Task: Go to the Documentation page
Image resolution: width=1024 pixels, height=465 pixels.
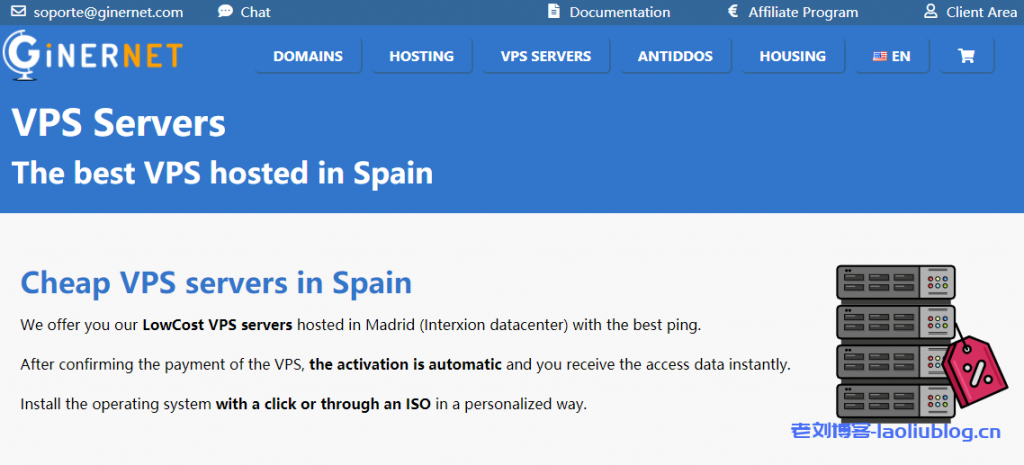Action: click(x=619, y=12)
